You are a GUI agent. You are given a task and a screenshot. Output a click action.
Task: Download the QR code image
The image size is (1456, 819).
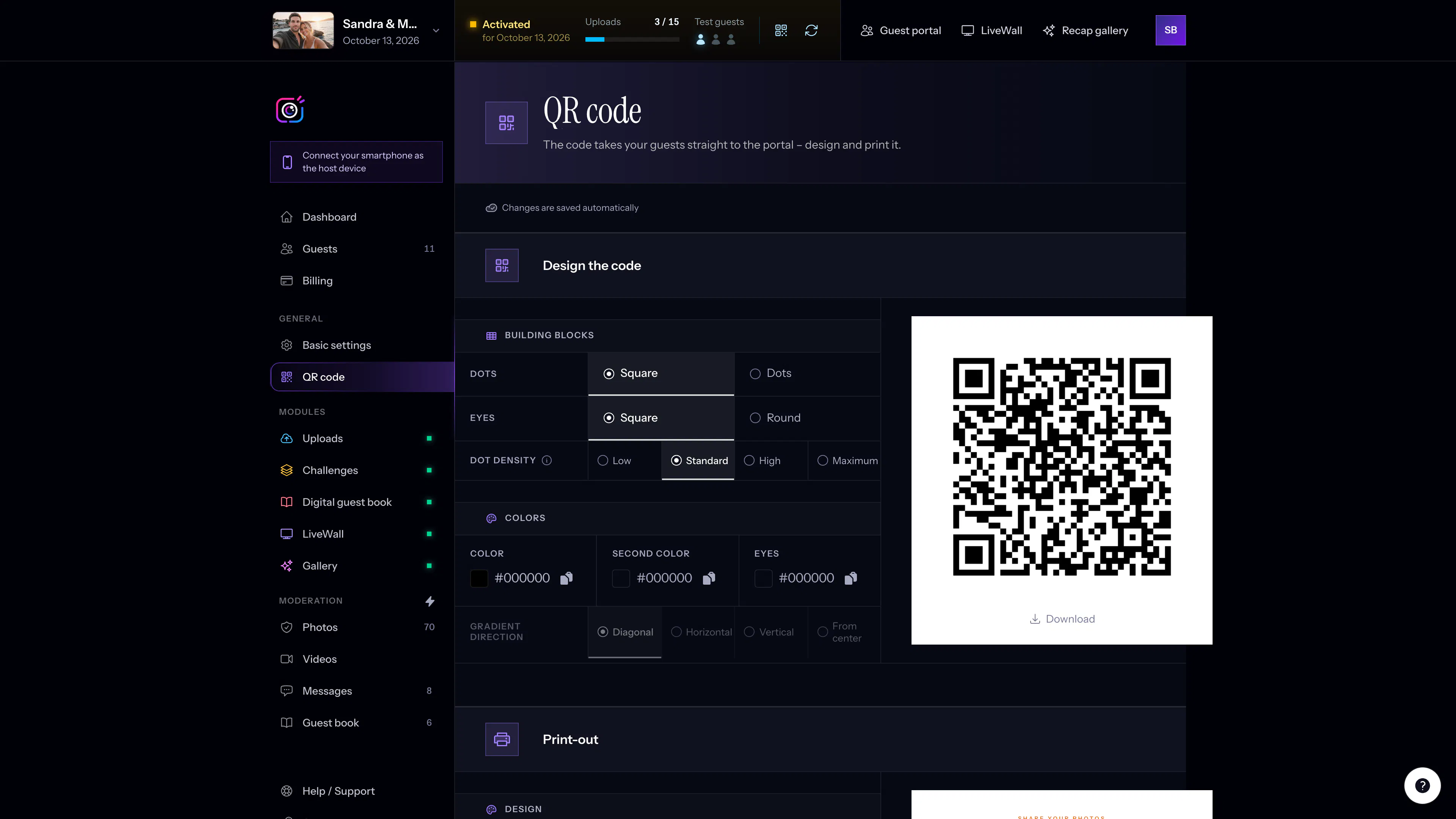click(1062, 619)
